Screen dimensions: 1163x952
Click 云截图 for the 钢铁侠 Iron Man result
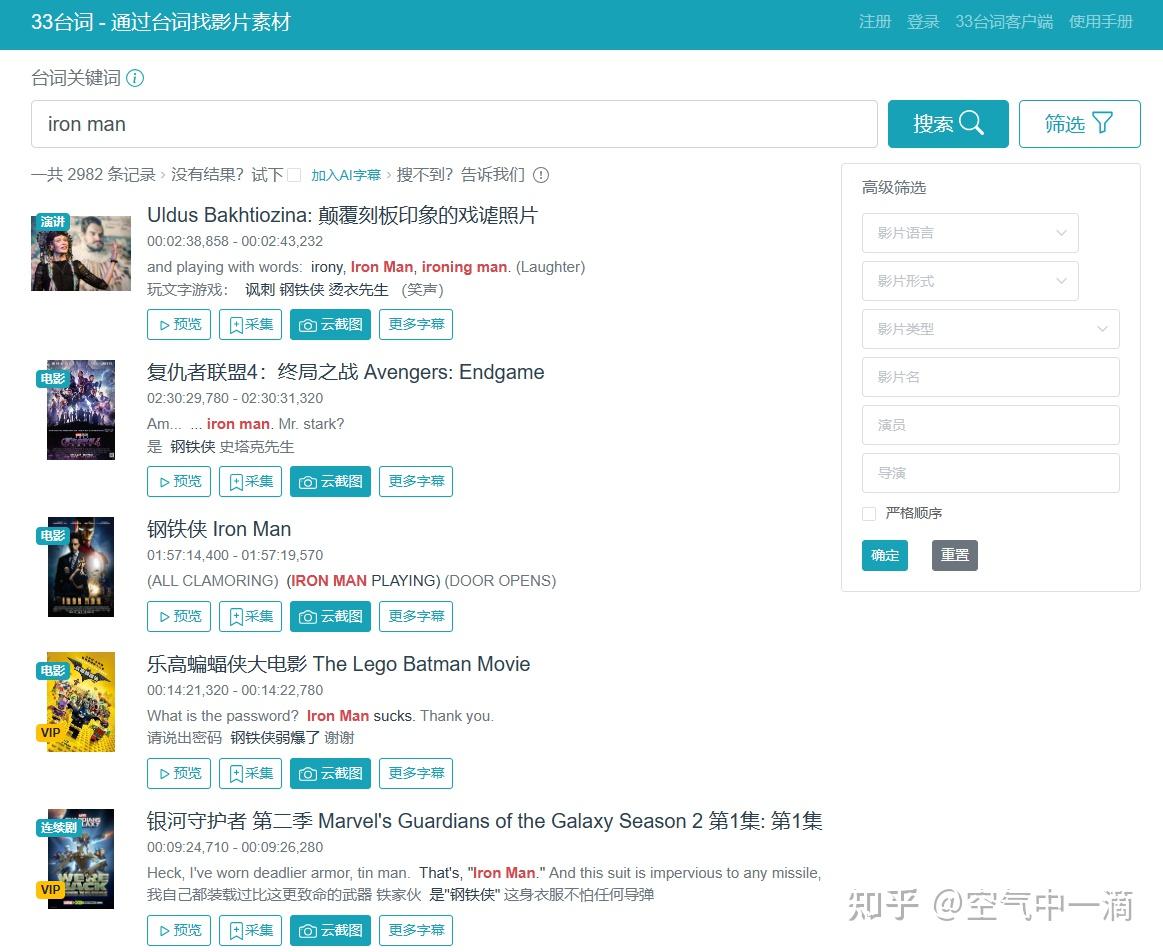point(330,617)
